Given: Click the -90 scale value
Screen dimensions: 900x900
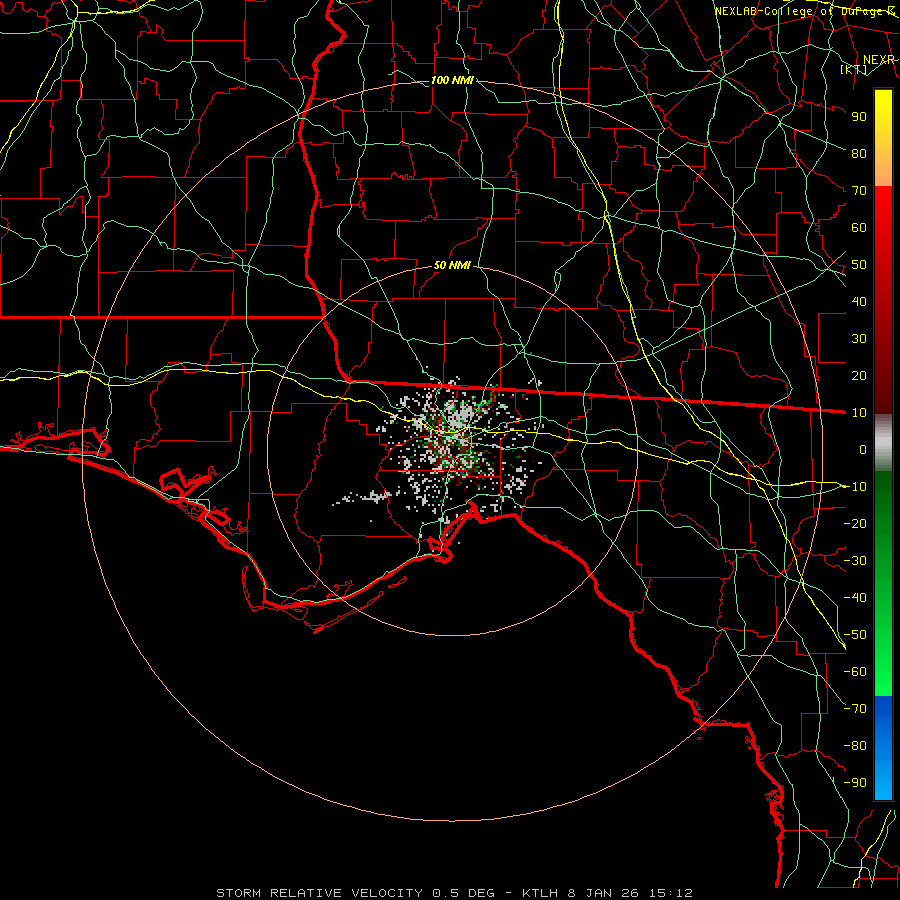Looking at the screenshot, I should click(x=855, y=783).
